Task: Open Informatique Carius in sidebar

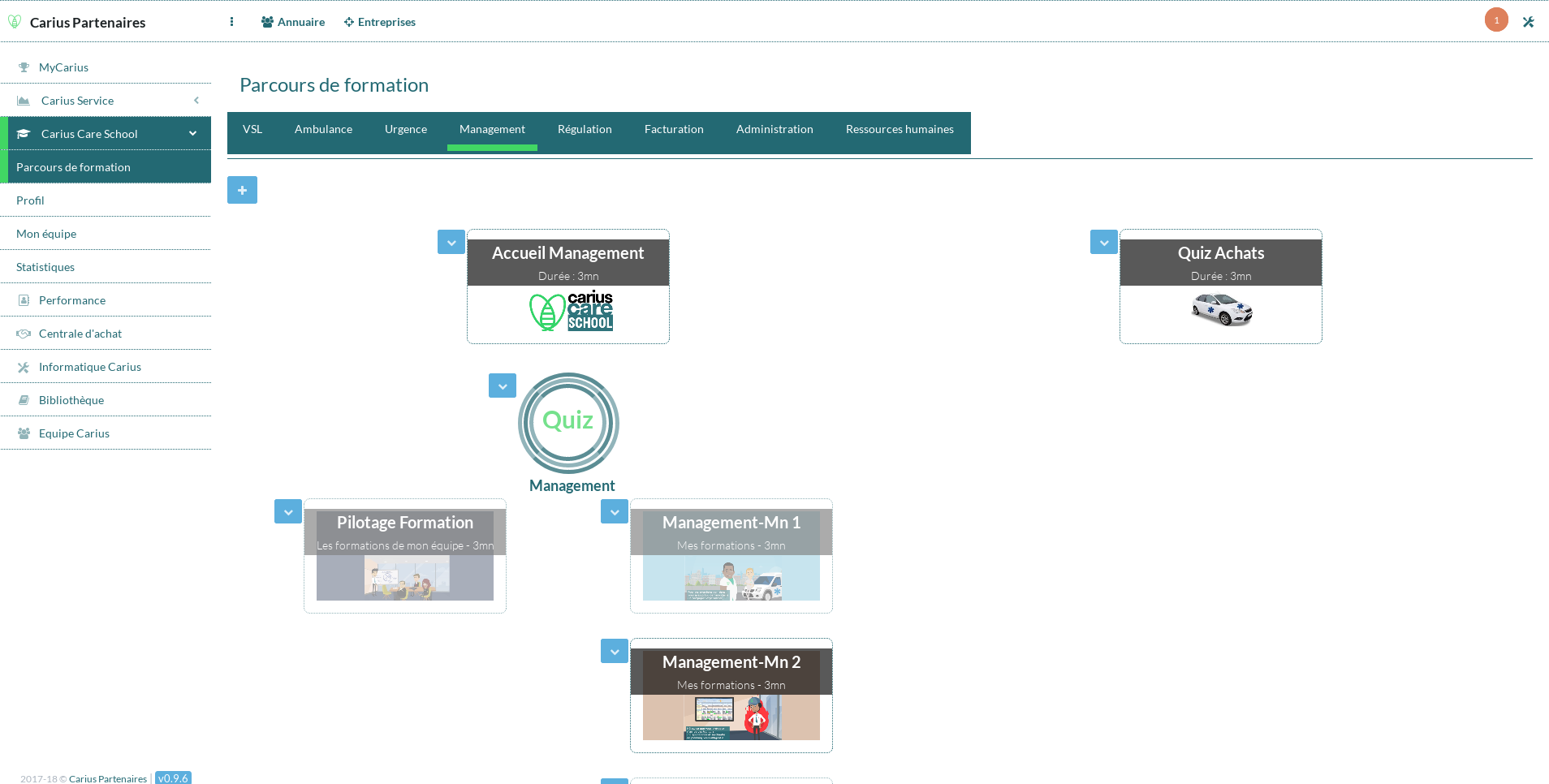Action: 89,367
